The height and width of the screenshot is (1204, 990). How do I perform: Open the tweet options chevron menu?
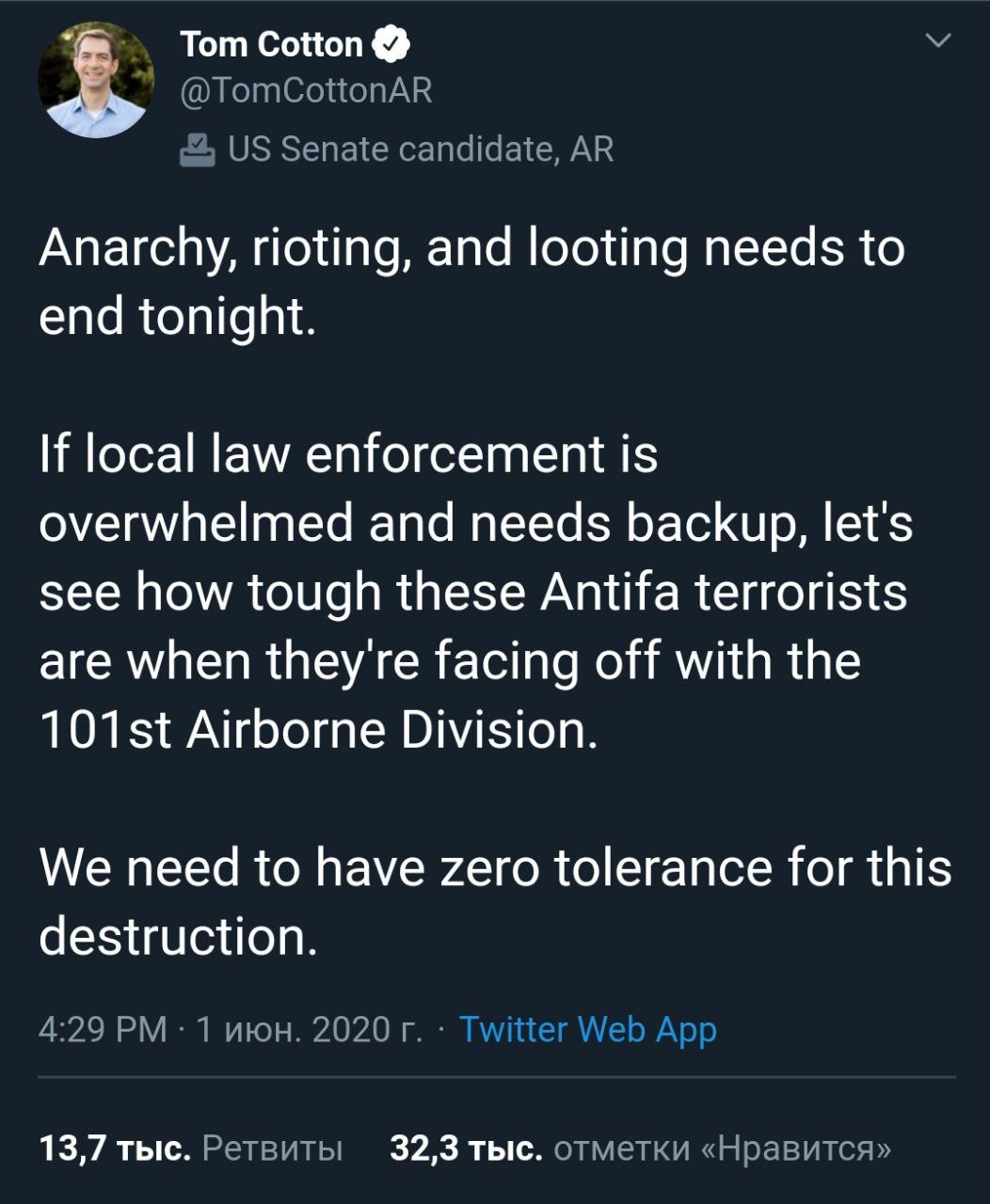tap(938, 41)
